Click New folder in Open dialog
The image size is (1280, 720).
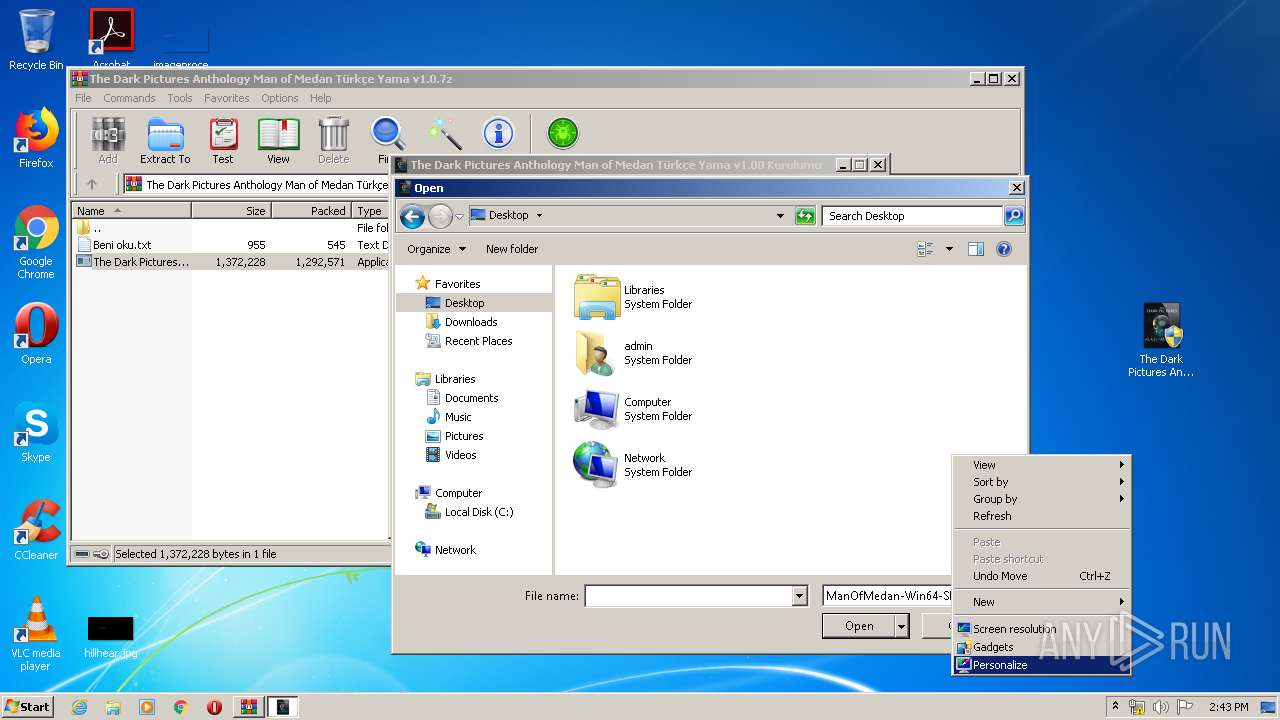point(512,249)
